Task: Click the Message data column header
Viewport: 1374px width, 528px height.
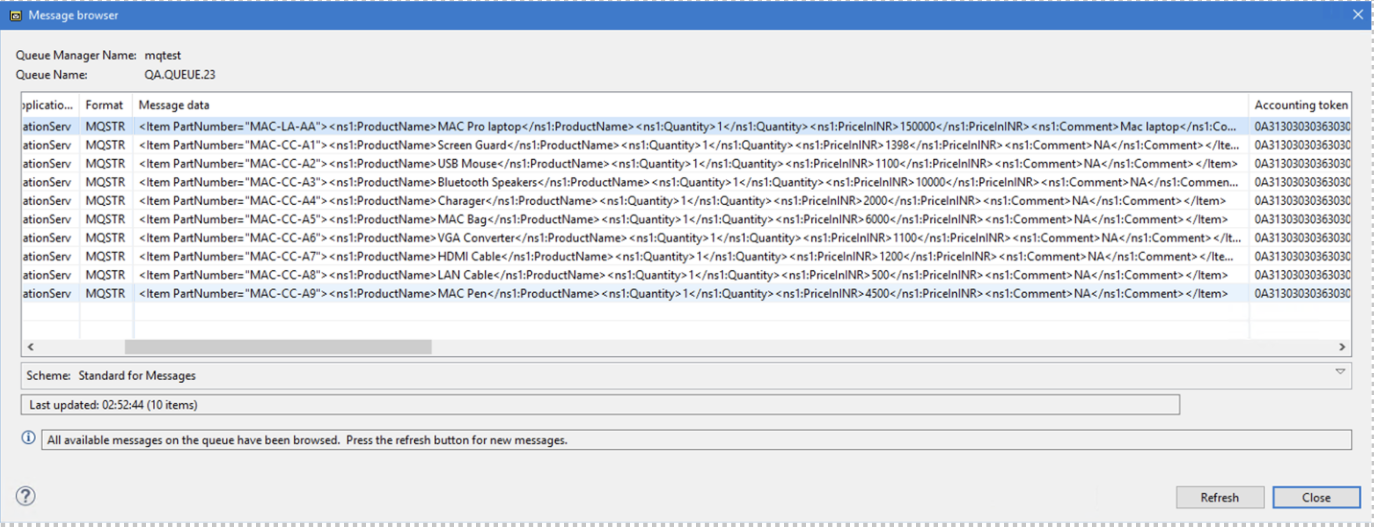Action: coord(691,105)
